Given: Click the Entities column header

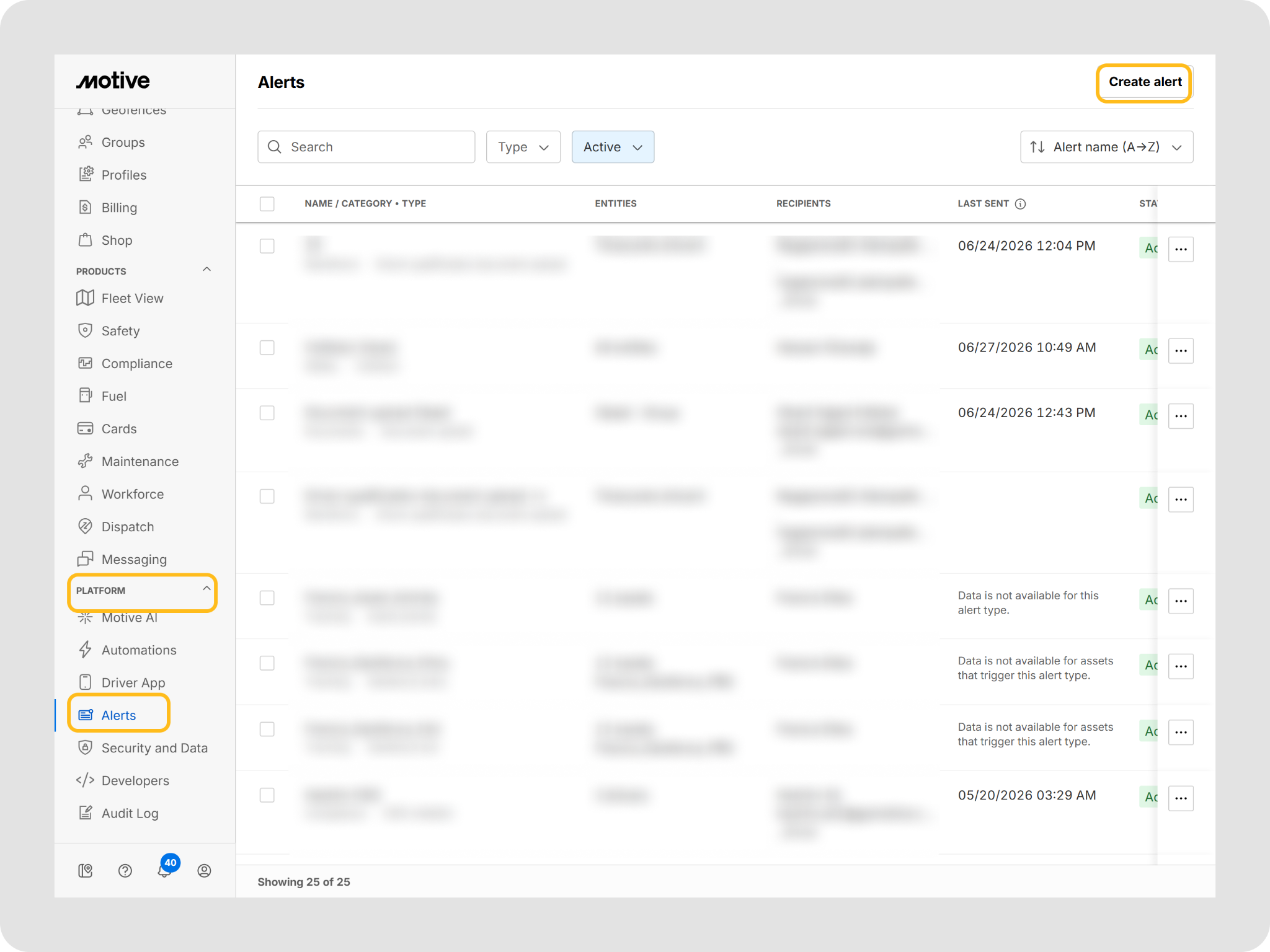Looking at the screenshot, I should click(x=616, y=203).
